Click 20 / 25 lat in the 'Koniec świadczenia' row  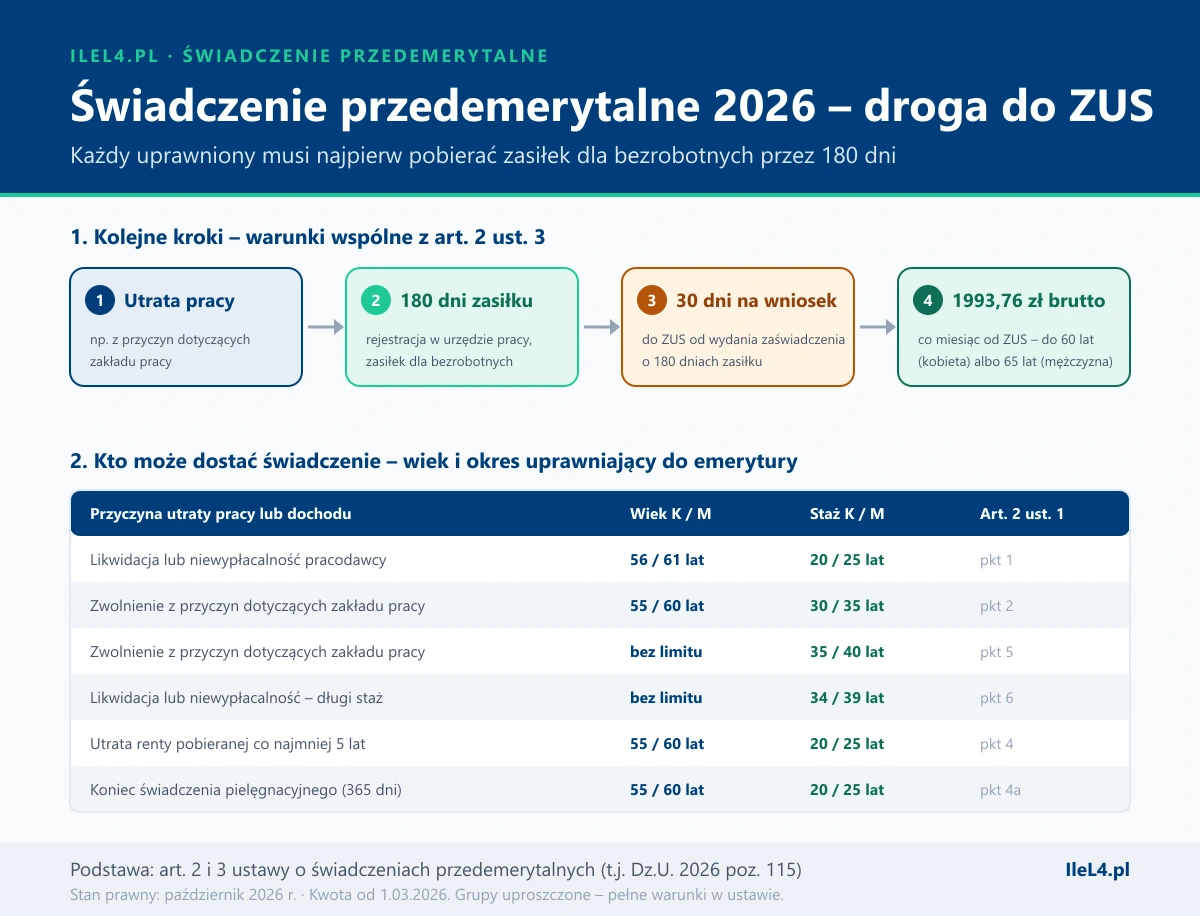[x=847, y=790]
